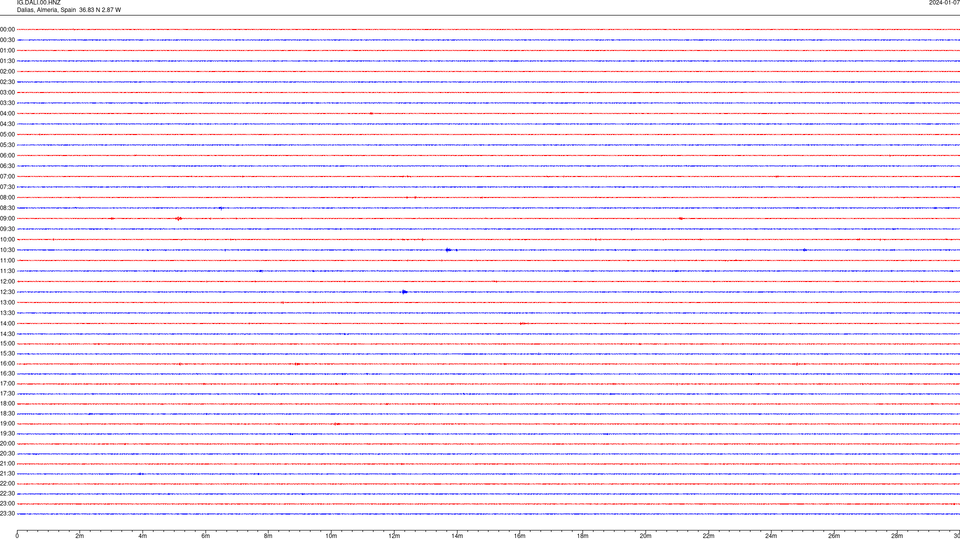Click the 8m axis tick label

click(268, 536)
